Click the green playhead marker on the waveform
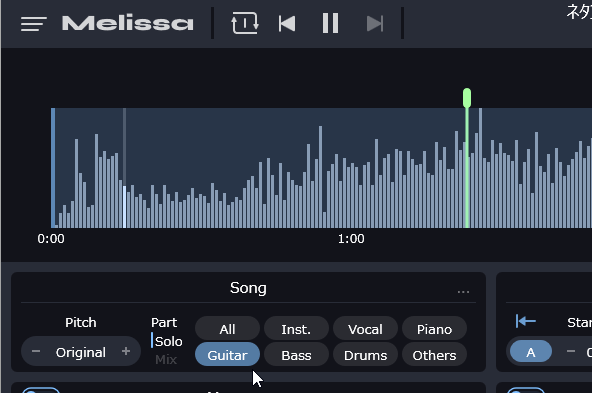 (x=467, y=98)
